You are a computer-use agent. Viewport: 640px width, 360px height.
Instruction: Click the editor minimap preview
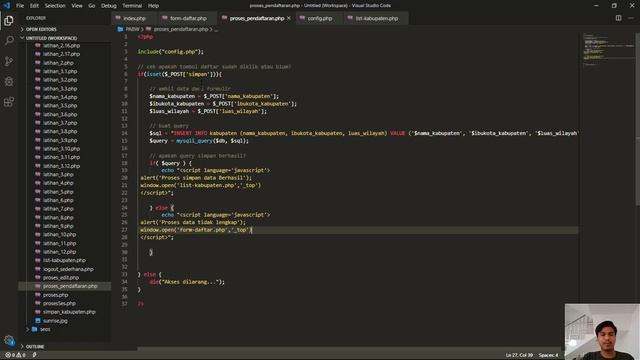coord(608,50)
